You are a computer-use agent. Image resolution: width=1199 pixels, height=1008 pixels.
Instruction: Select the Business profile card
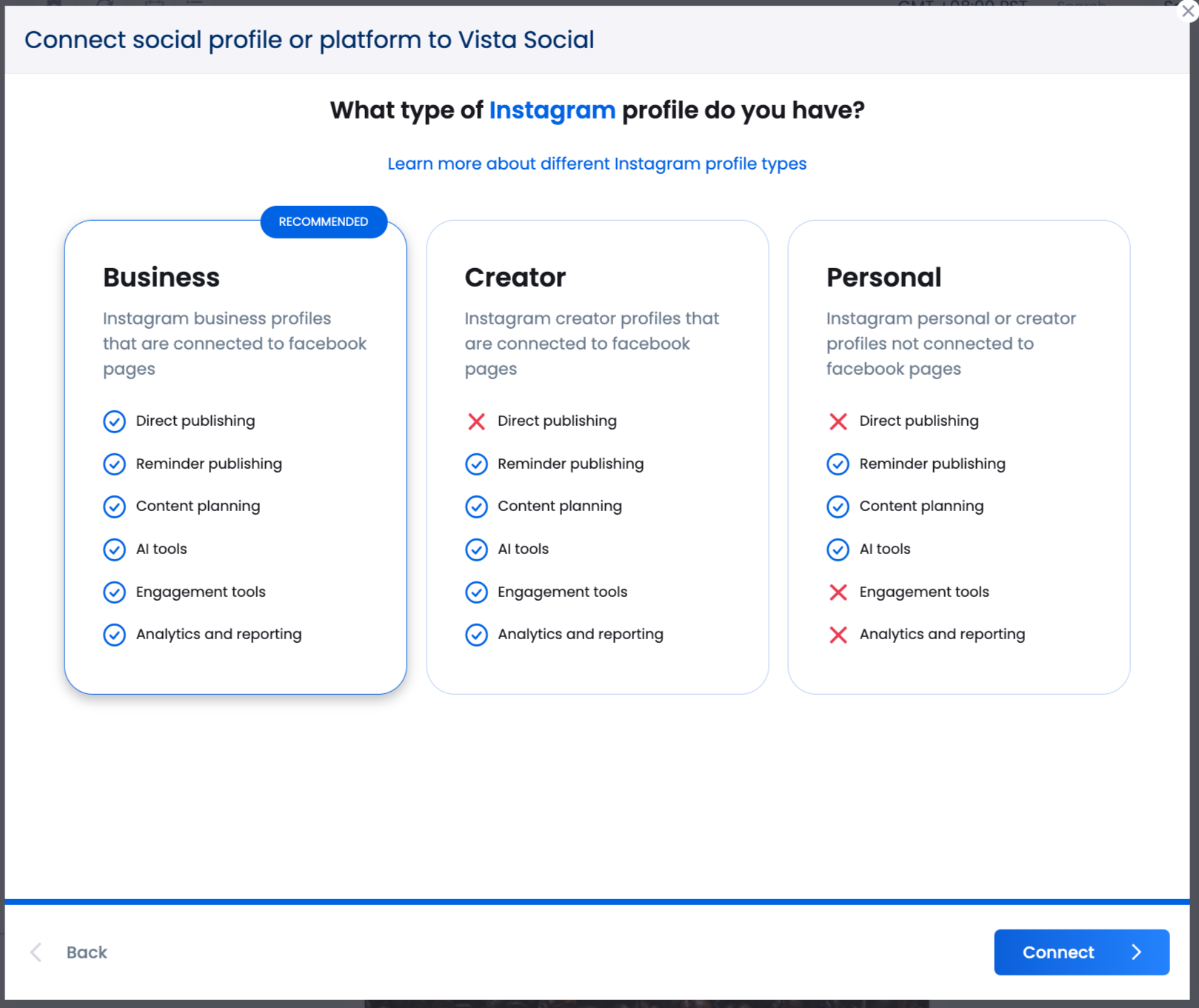236,457
